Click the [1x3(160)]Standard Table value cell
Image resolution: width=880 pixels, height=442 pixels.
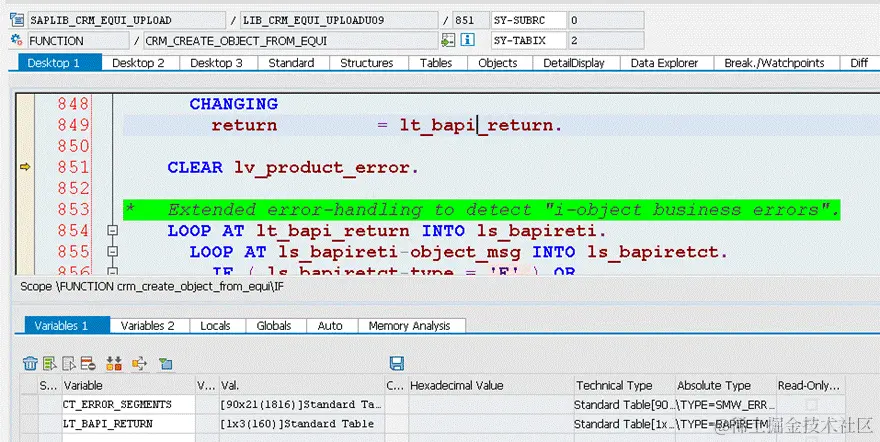tap(301, 423)
